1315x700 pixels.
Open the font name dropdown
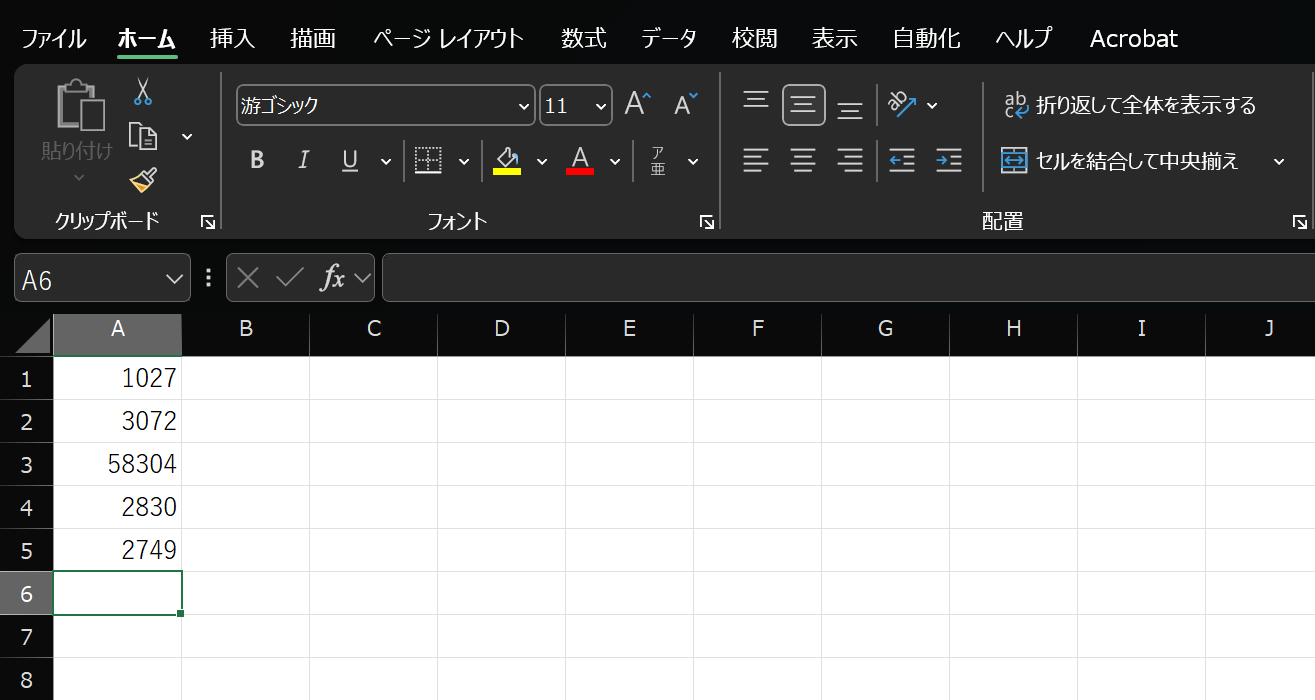[523, 105]
